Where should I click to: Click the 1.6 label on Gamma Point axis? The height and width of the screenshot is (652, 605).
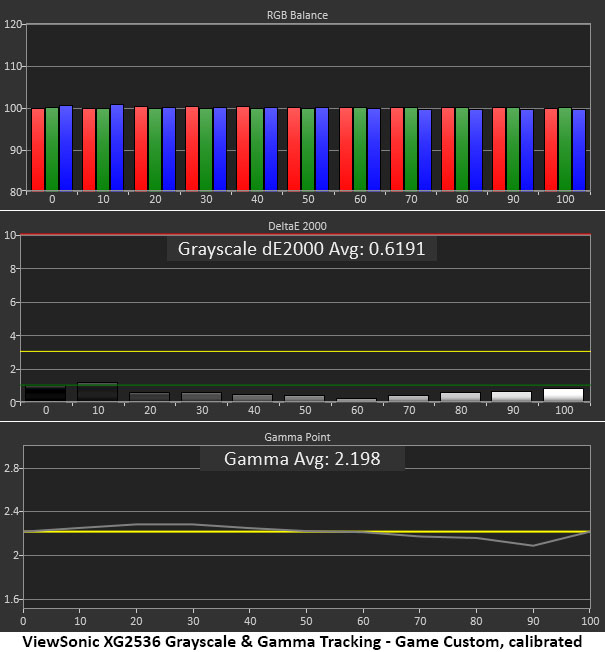click(x=12, y=599)
